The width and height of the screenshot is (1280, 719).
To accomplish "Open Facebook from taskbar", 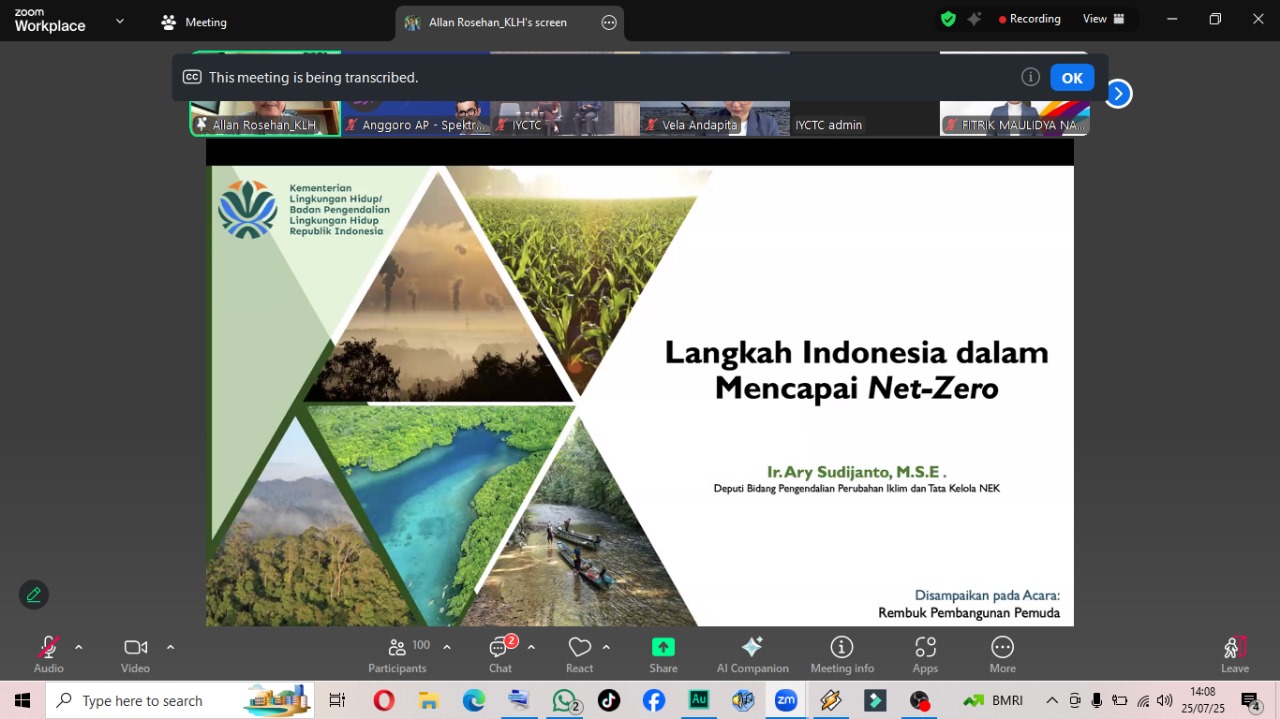I will pos(654,701).
